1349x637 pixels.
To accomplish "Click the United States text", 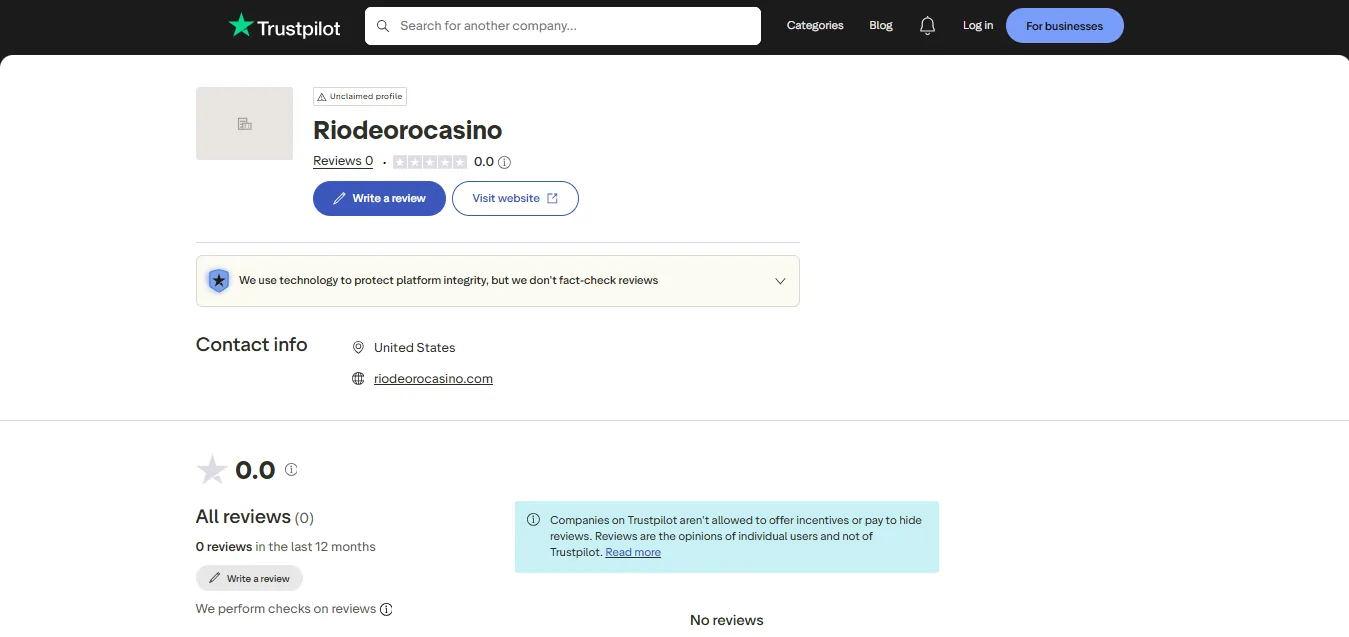I will point(414,347).
